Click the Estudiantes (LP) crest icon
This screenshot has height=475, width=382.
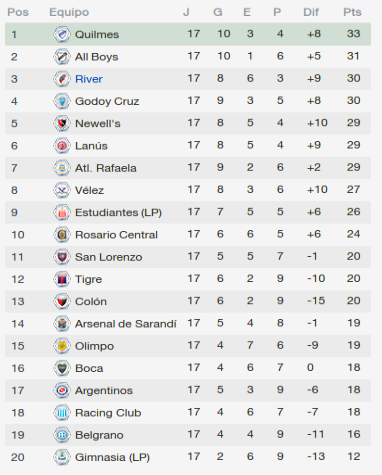pyautogui.click(x=62, y=212)
